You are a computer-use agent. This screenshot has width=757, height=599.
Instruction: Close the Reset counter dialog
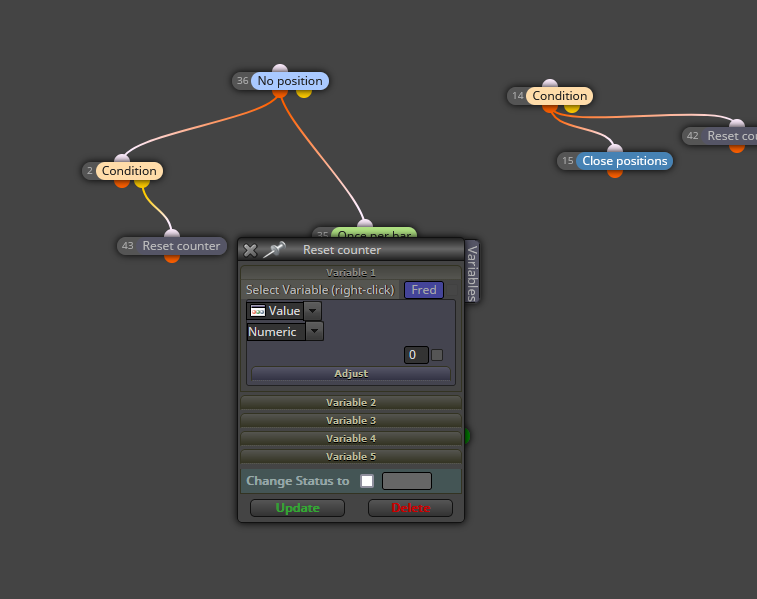pyautogui.click(x=250, y=250)
